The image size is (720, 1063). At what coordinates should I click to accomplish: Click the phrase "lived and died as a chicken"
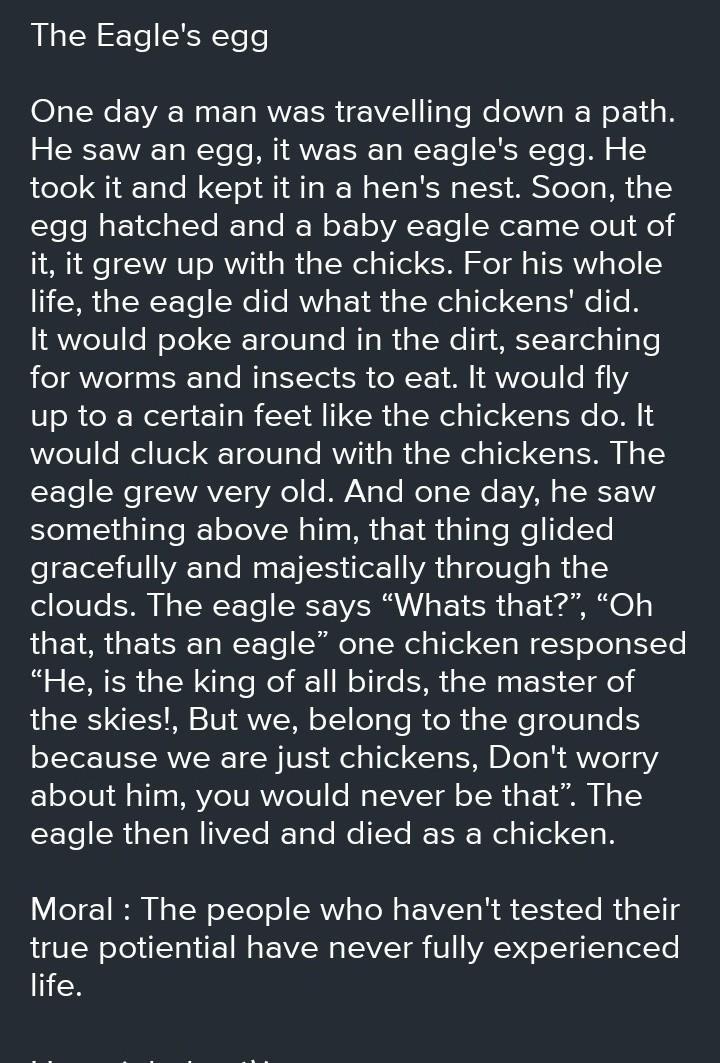tap(407, 833)
